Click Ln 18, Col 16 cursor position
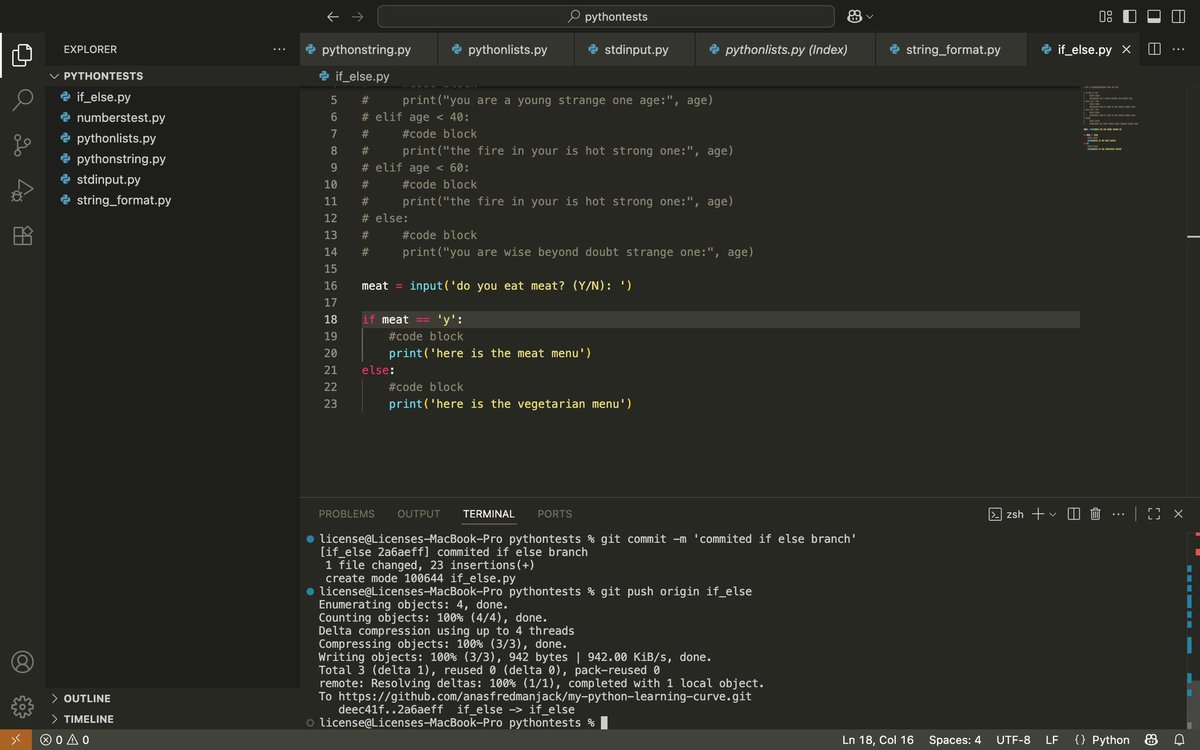Viewport: 1200px width, 750px height. [878, 740]
